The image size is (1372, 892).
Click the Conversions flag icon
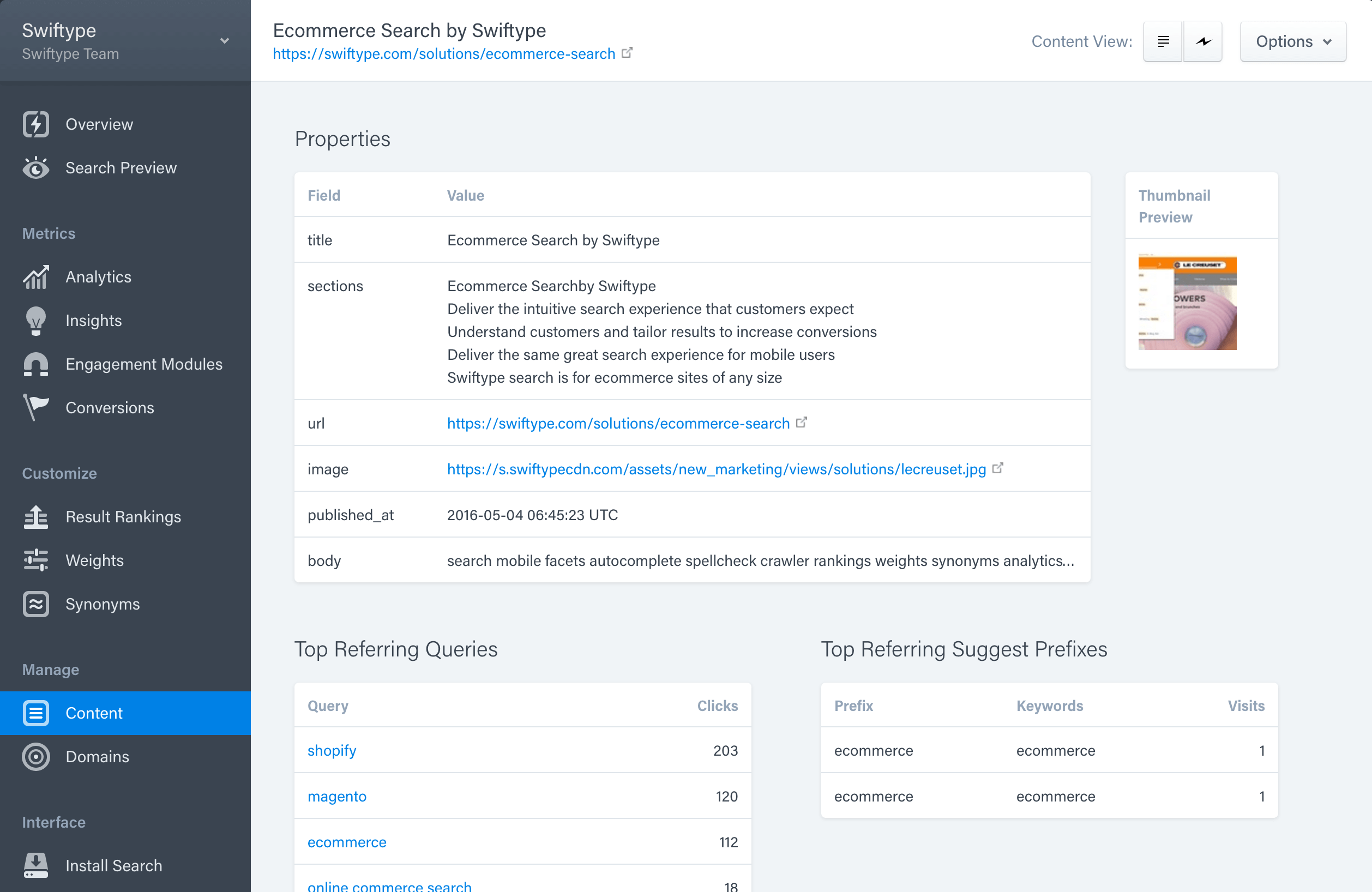click(36, 407)
